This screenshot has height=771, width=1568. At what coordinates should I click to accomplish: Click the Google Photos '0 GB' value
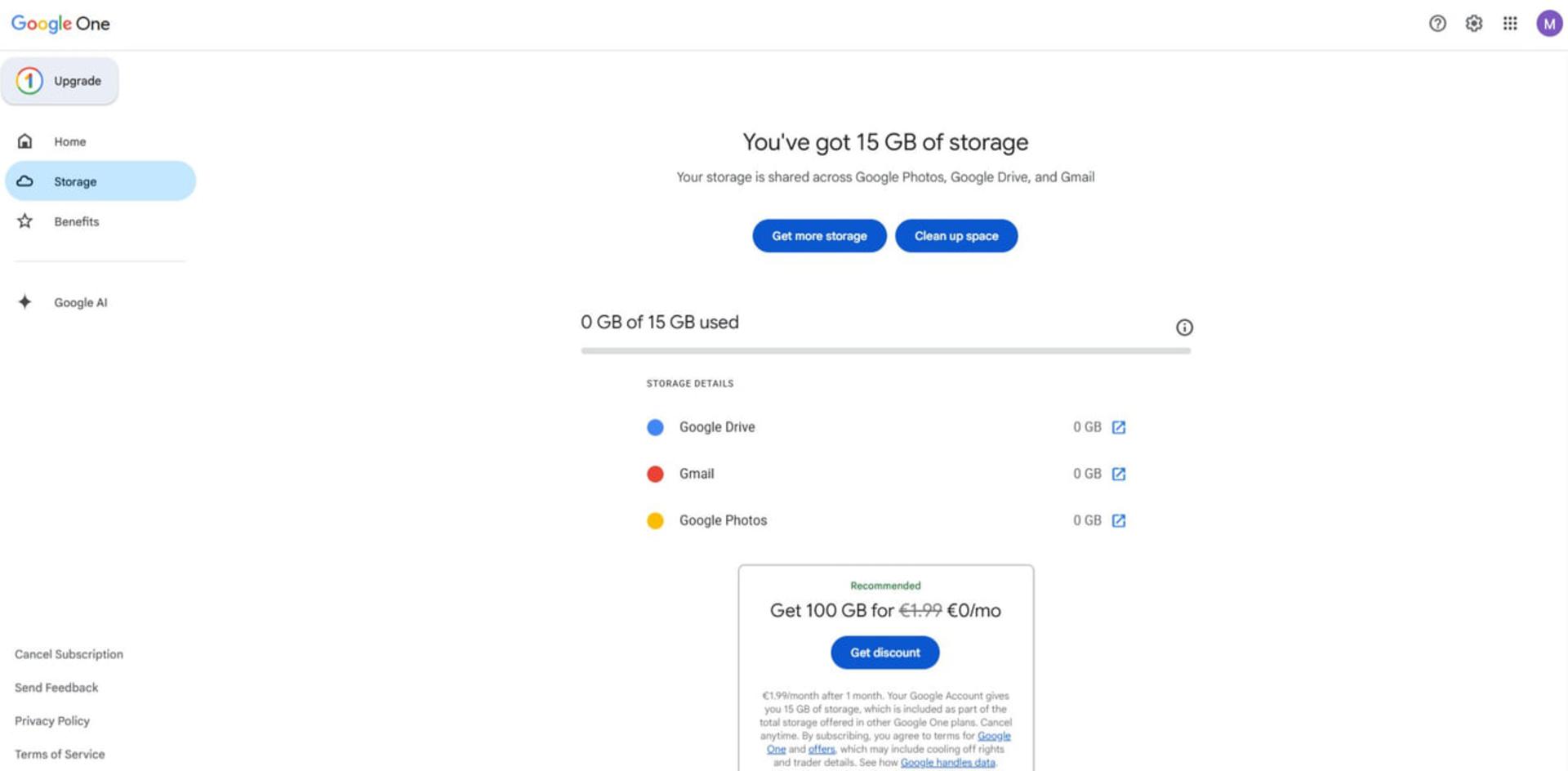coord(1087,520)
